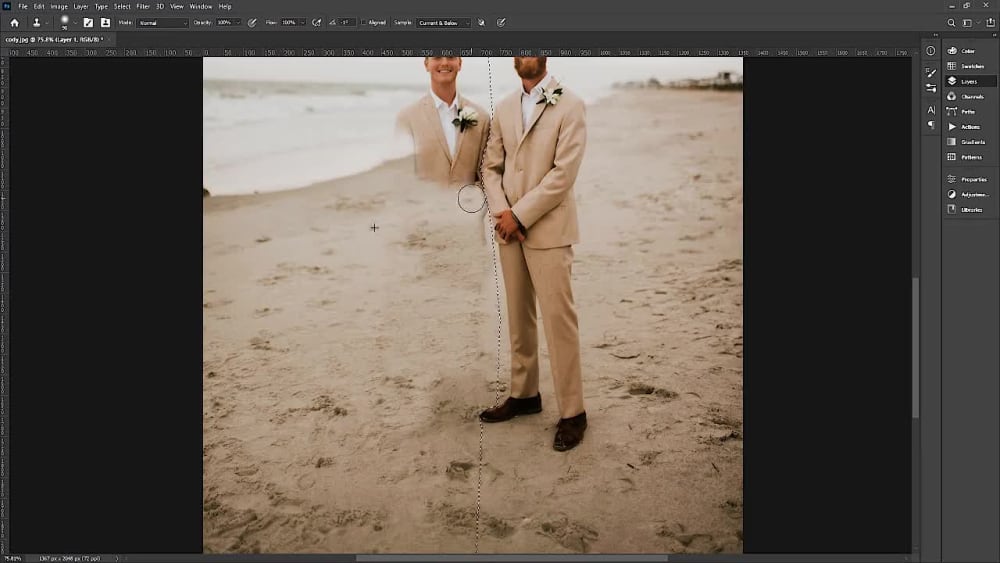Click the document dimensions status text
The image size is (1000, 563).
point(70,559)
